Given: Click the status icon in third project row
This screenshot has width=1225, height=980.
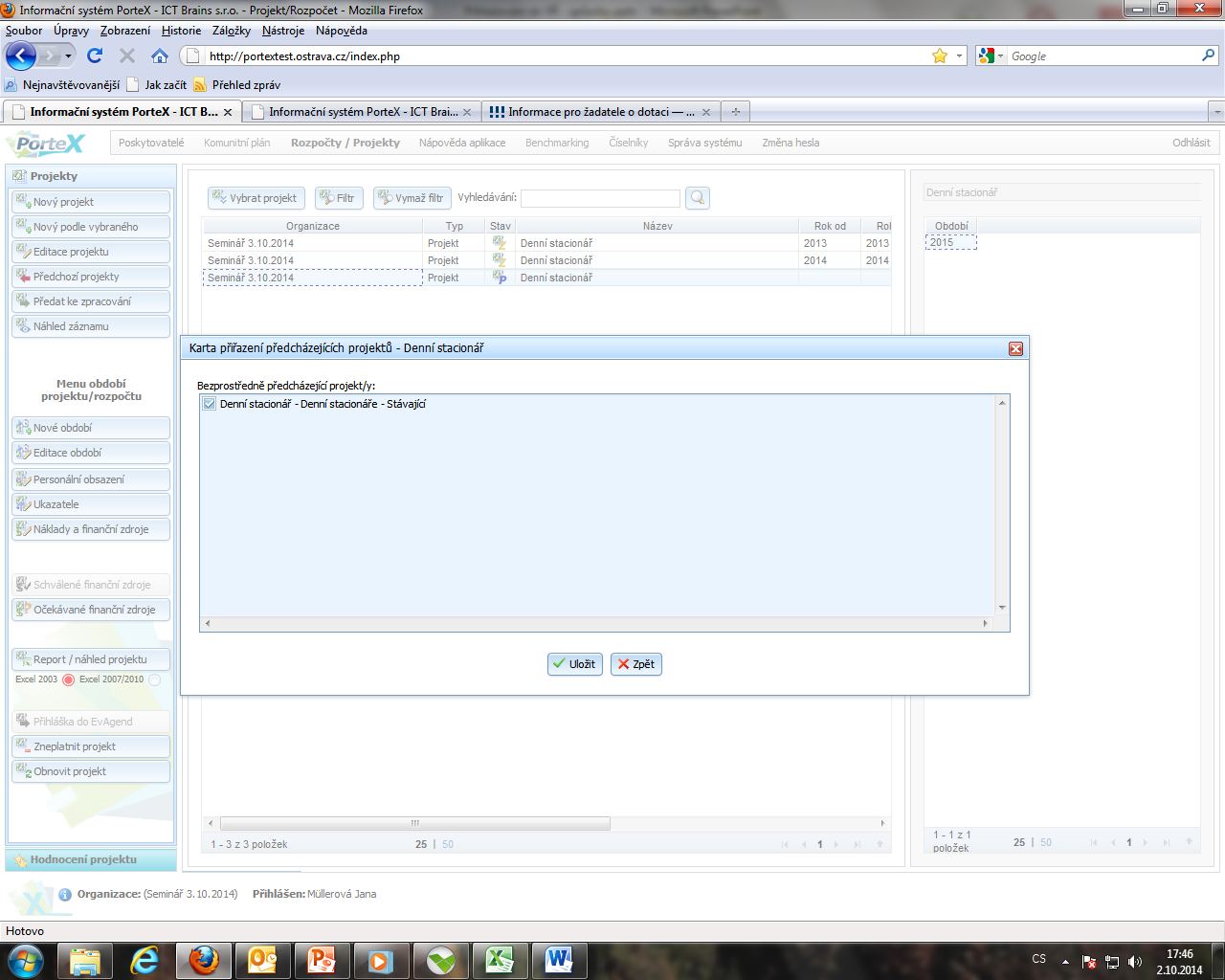Looking at the screenshot, I should coord(500,278).
